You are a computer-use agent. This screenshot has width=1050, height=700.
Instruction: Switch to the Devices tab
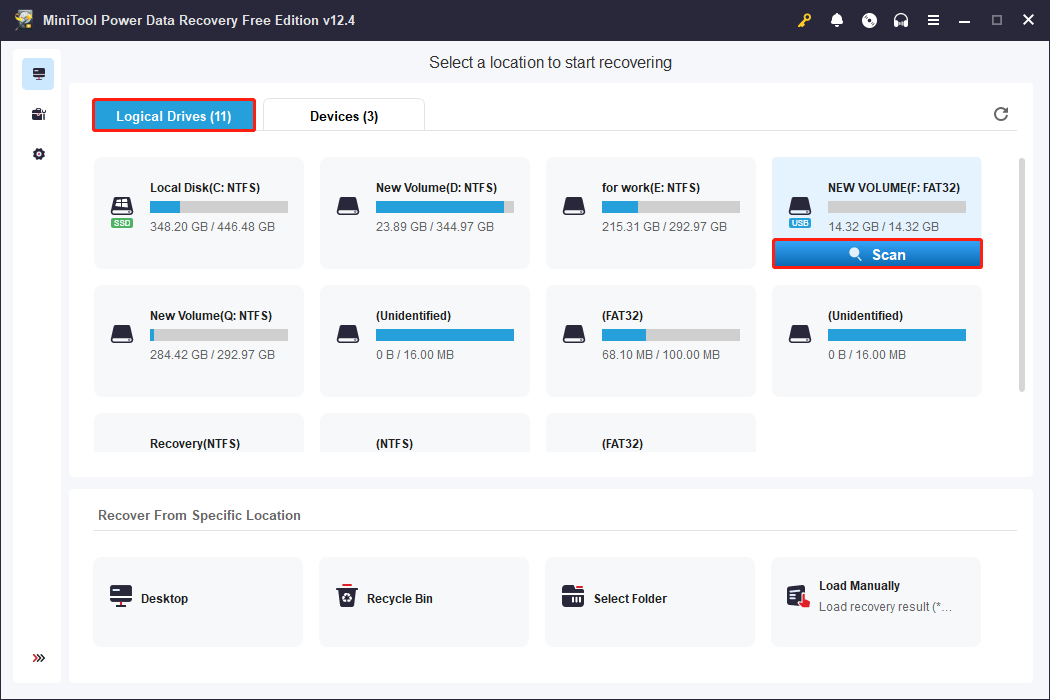[x=344, y=116]
